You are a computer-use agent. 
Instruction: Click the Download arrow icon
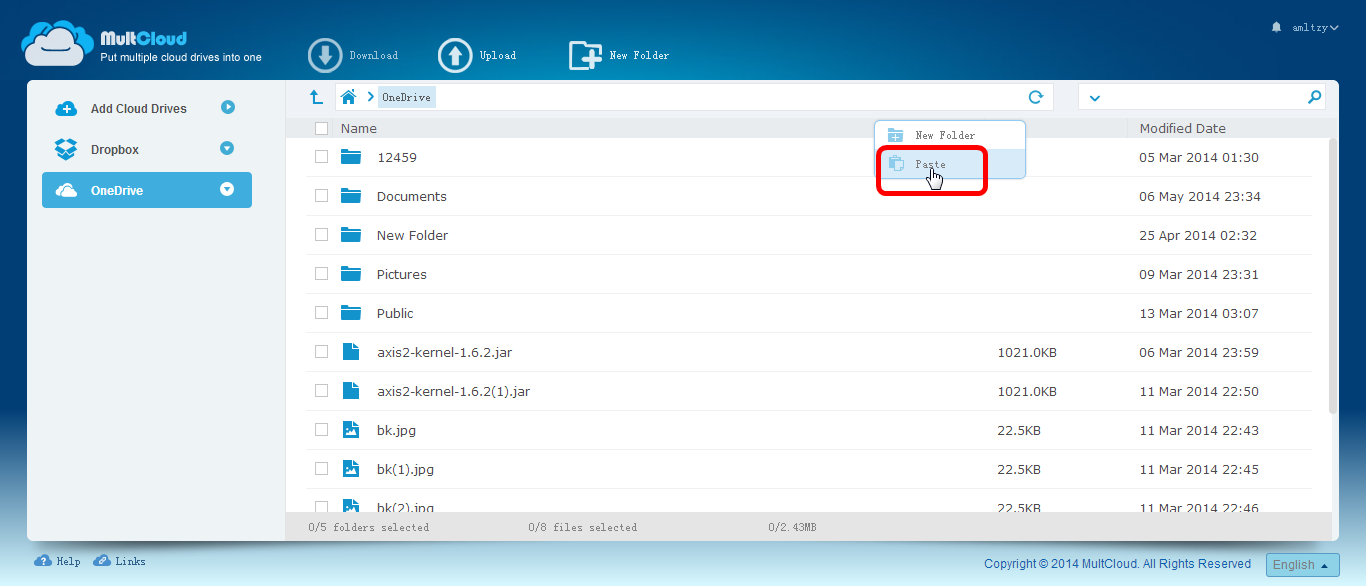[x=325, y=56]
